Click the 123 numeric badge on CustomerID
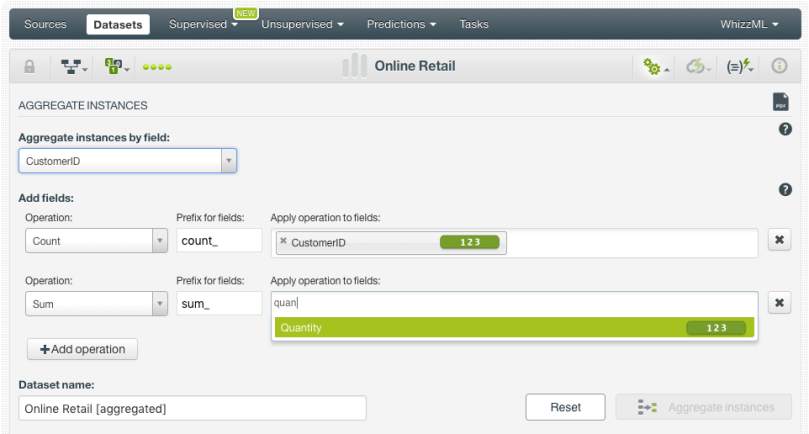 (x=470, y=242)
